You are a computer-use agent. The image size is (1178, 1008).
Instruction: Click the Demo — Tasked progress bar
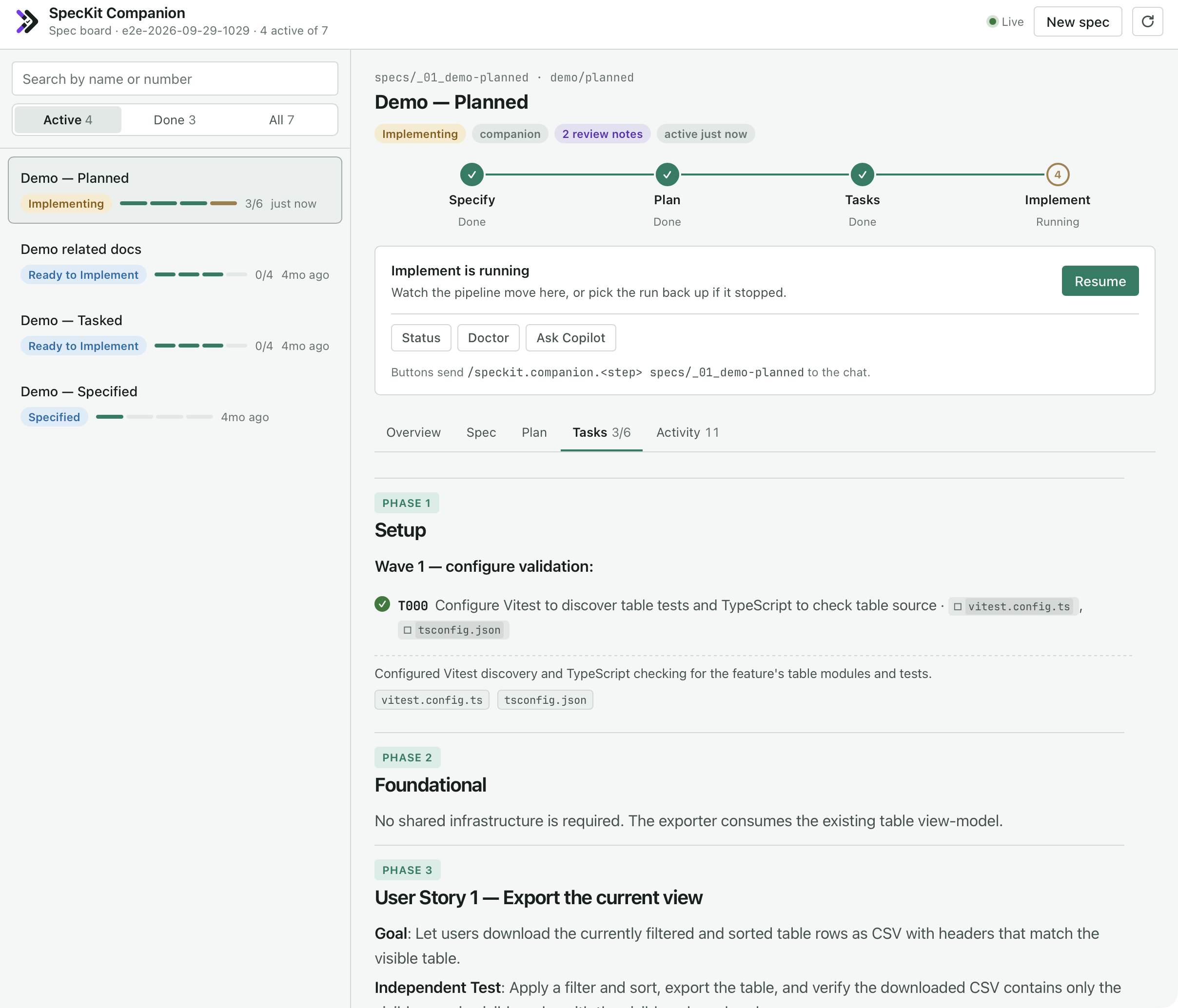pyautogui.click(x=200, y=346)
